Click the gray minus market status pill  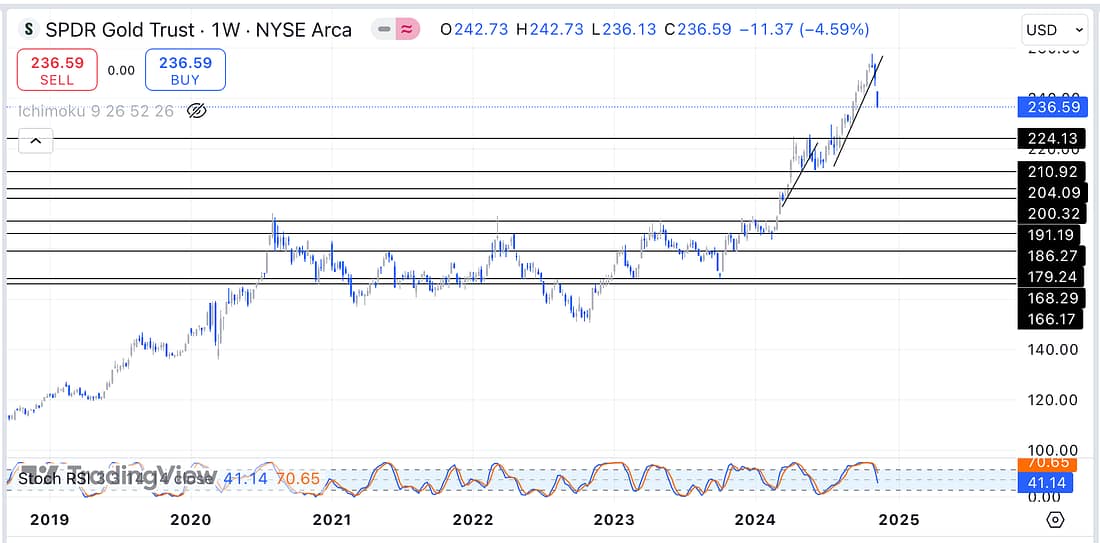[384, 30]
